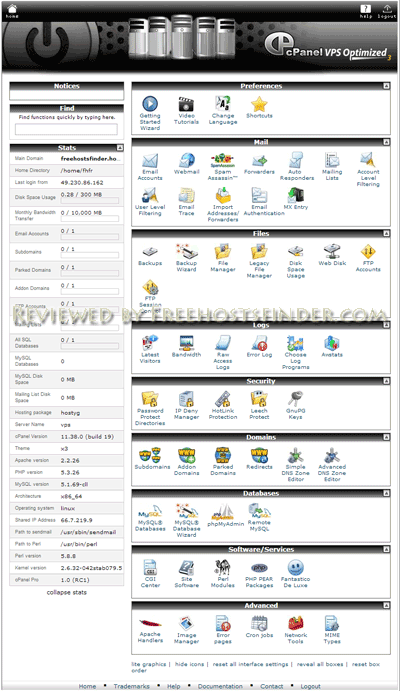Open Bandwidth log icon
The height and width of the screenshot is (691, 400).
(186, 346)
